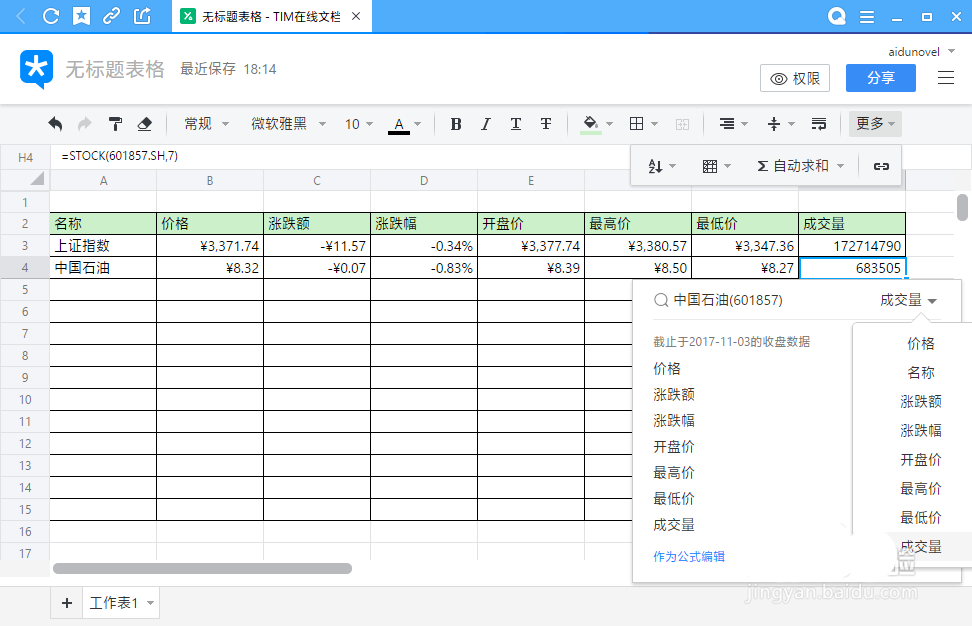Click the share-out icon in title bar

pos(143,16)
